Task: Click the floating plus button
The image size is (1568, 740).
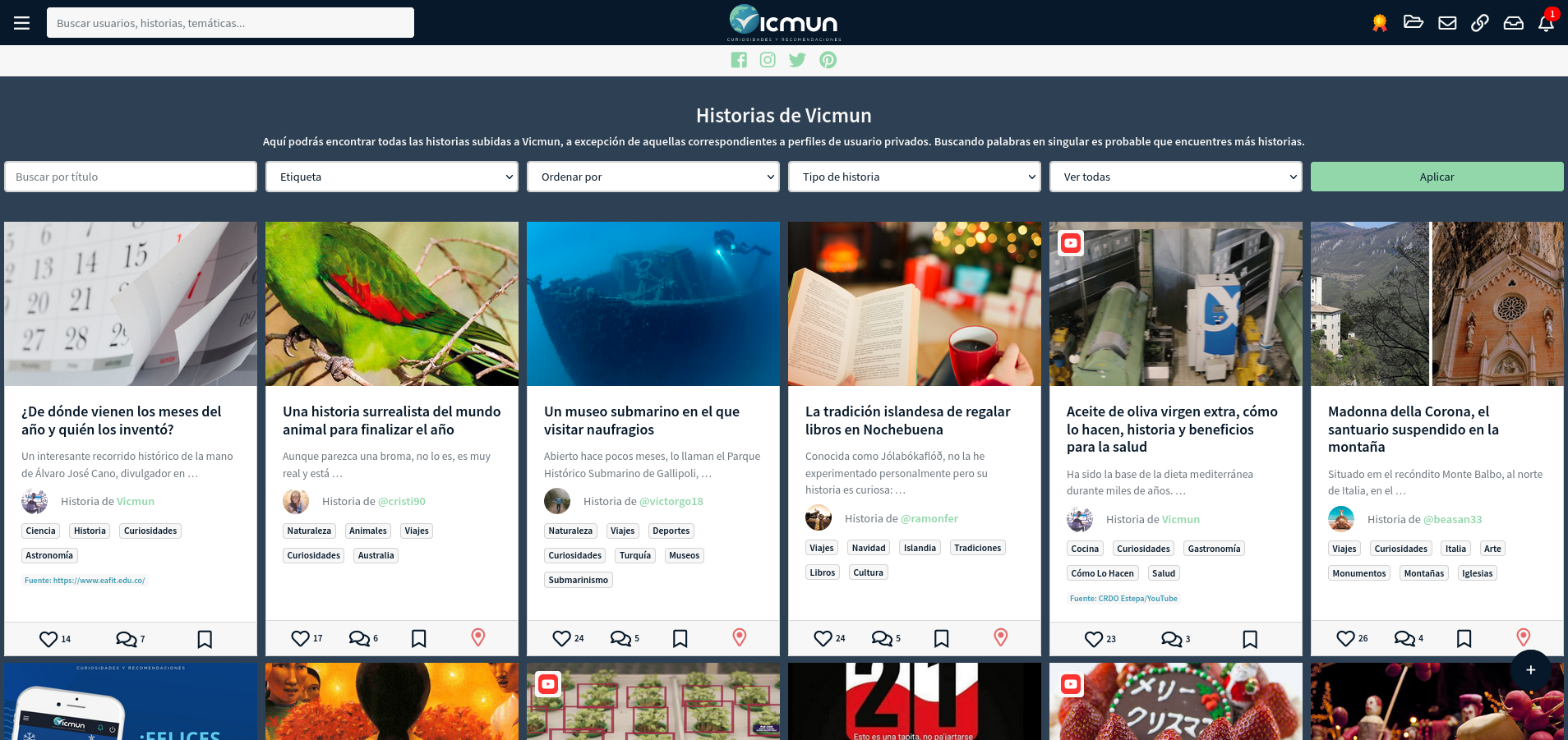Action: pyautogui.click(x=1531, y=670)
